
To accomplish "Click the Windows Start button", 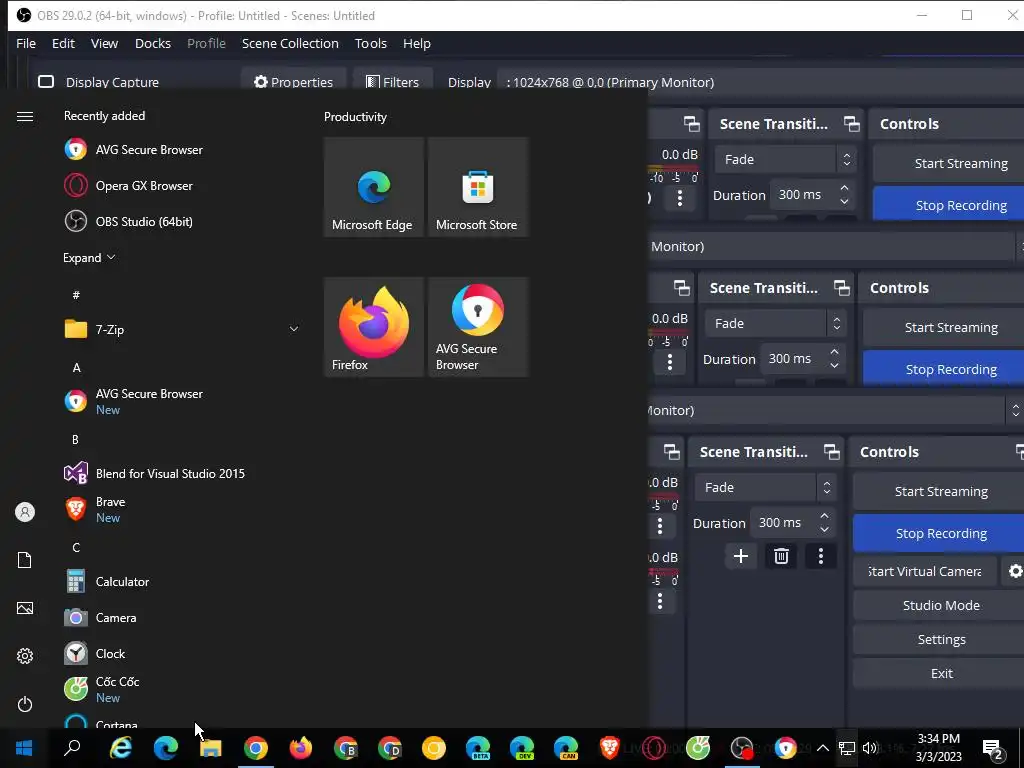I will click(x=24, y=747).
